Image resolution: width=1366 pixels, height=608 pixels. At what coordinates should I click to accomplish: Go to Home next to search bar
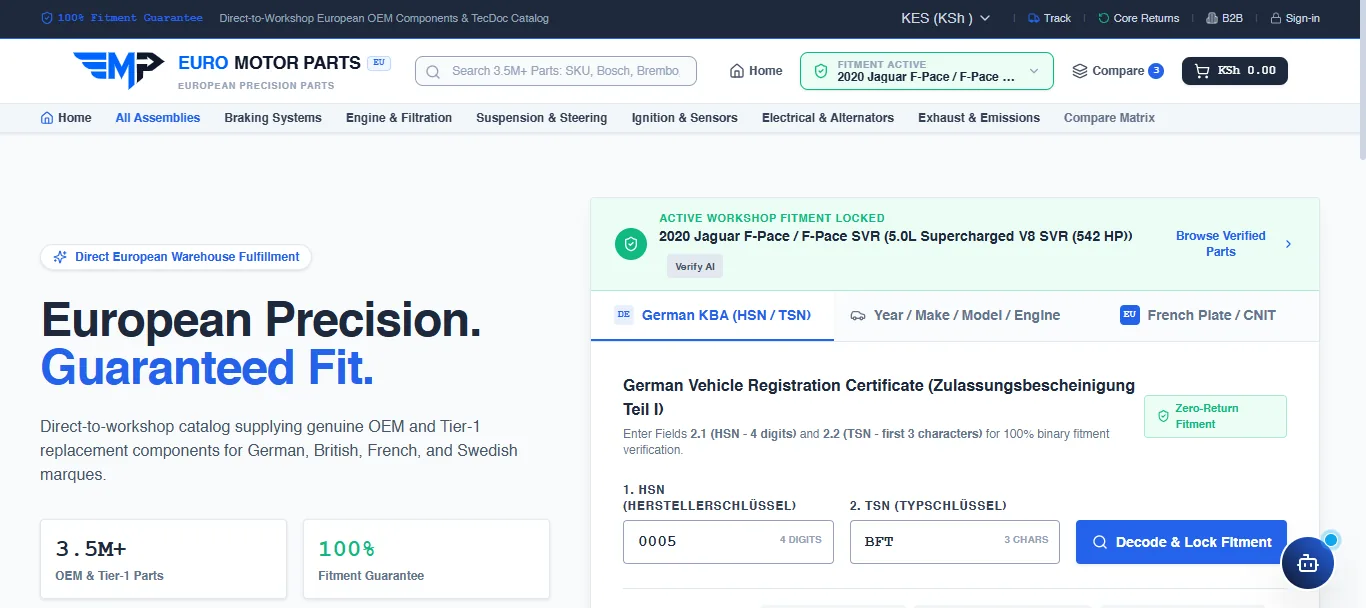click(756, 71)
